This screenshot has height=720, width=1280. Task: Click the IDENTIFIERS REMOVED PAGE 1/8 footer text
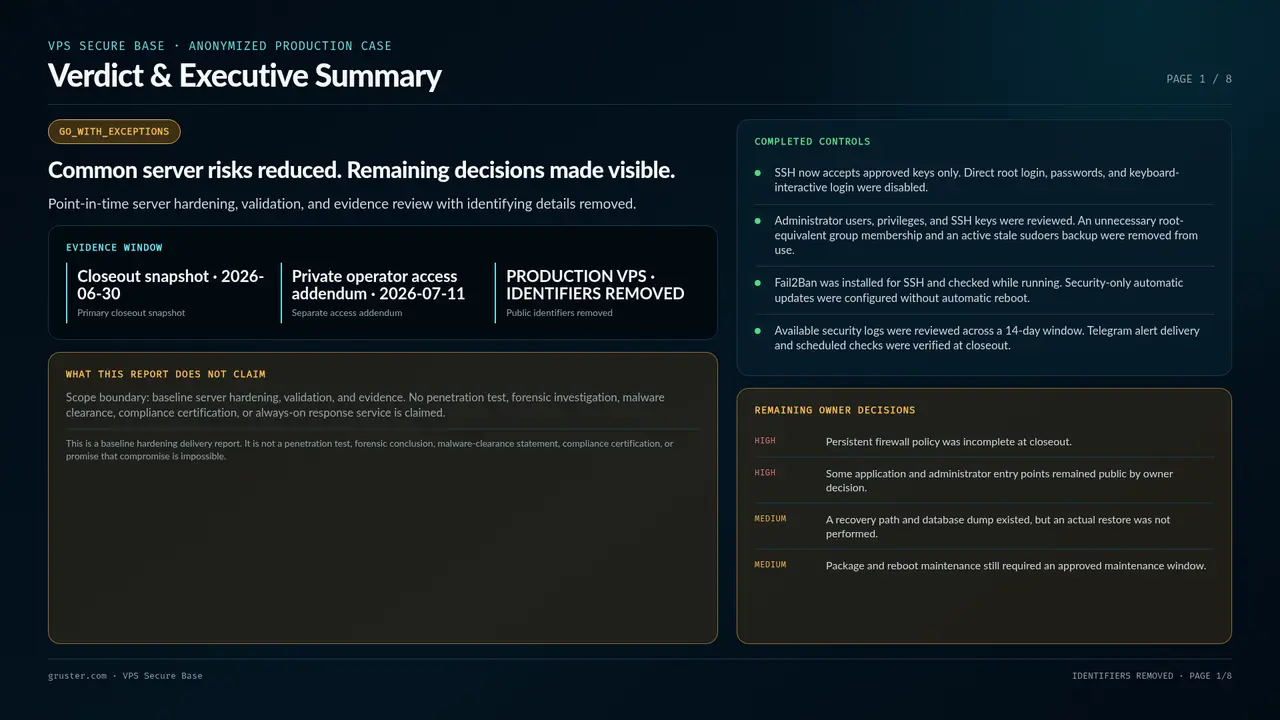click(x=1152, y=676)
